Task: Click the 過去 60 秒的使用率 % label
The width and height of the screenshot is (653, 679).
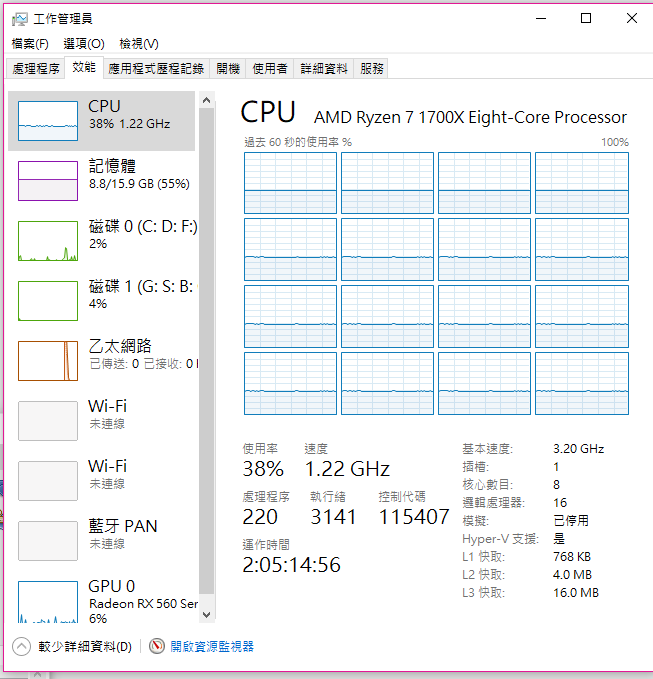Action: click(x=298, y=142)
